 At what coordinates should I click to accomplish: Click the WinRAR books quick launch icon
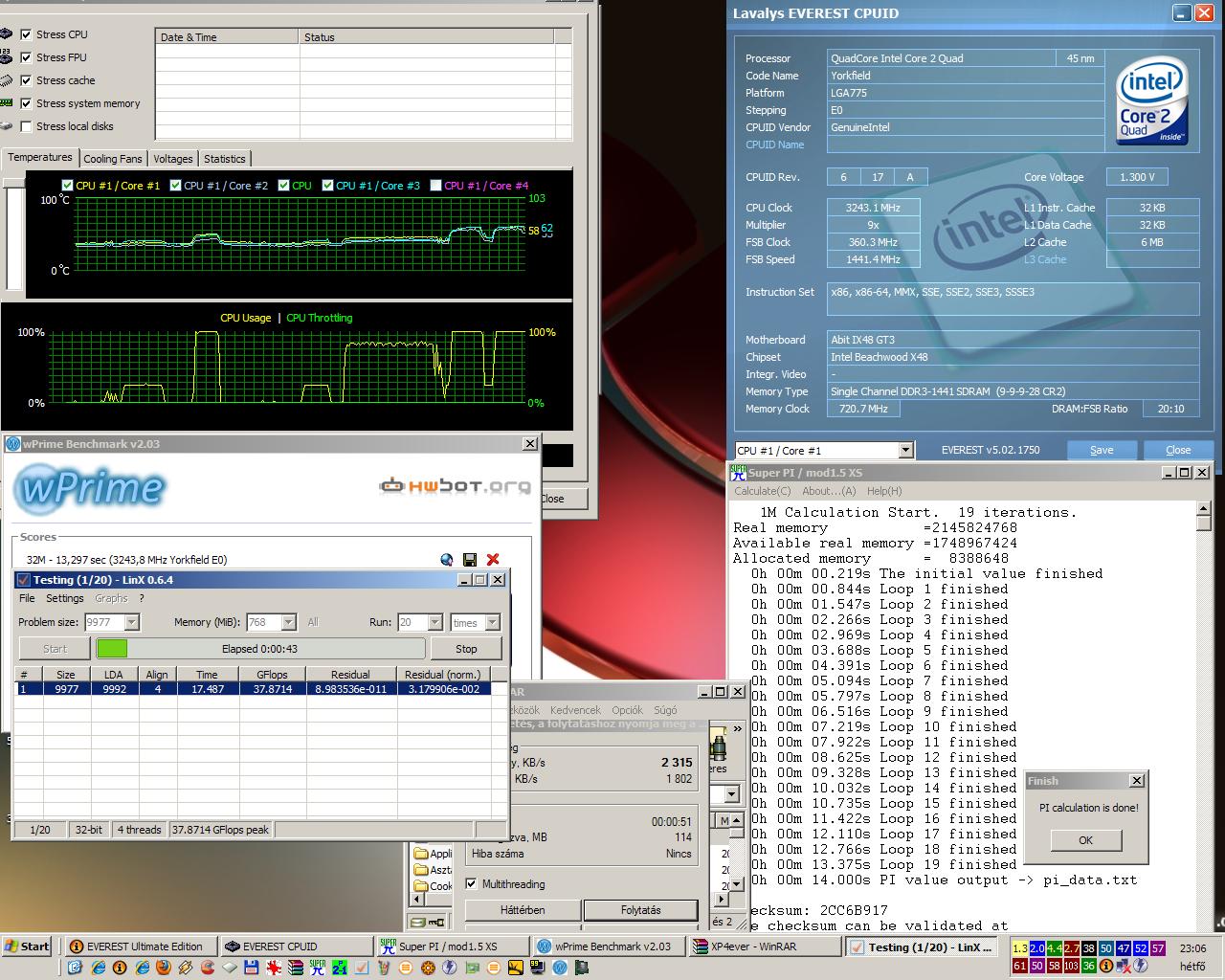296,968
